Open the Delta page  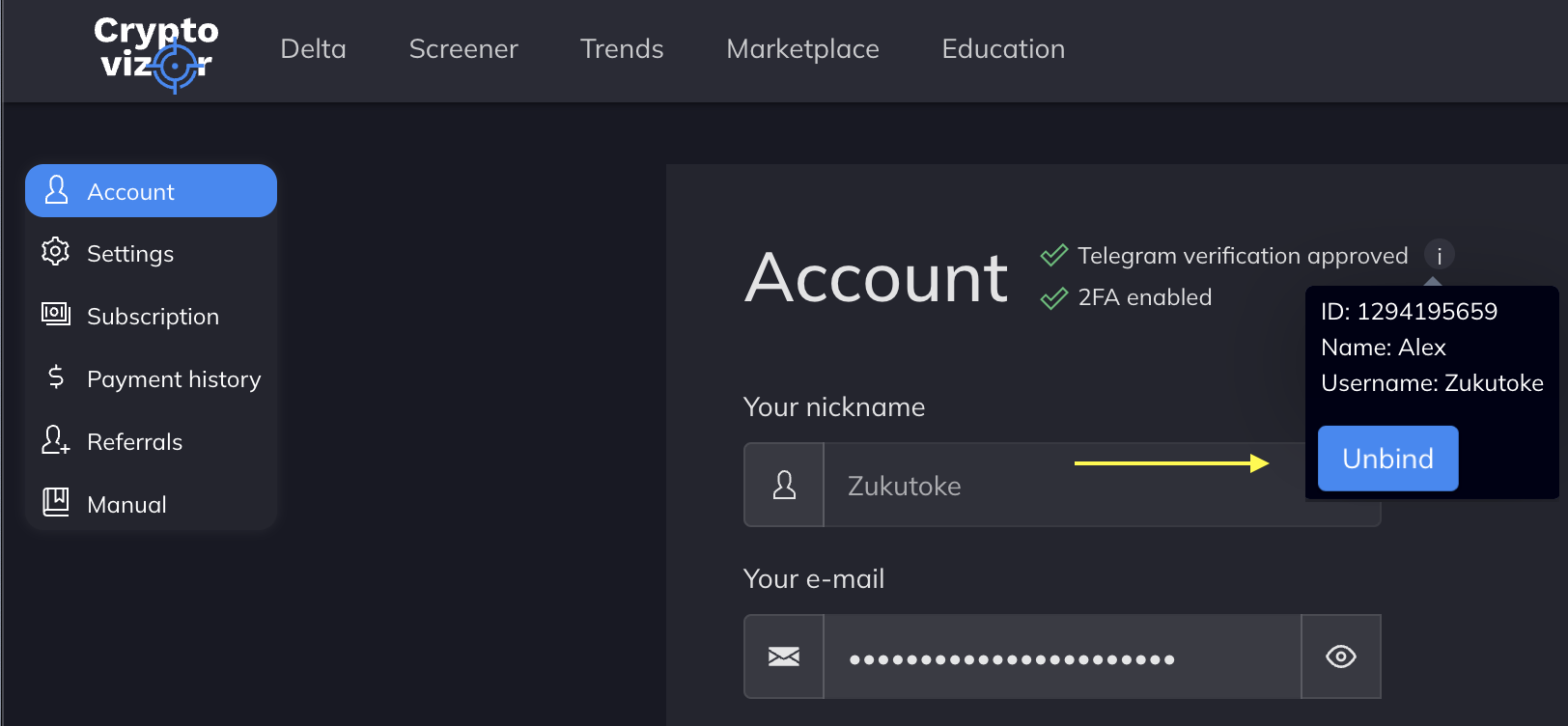click(x=313, y=49)
